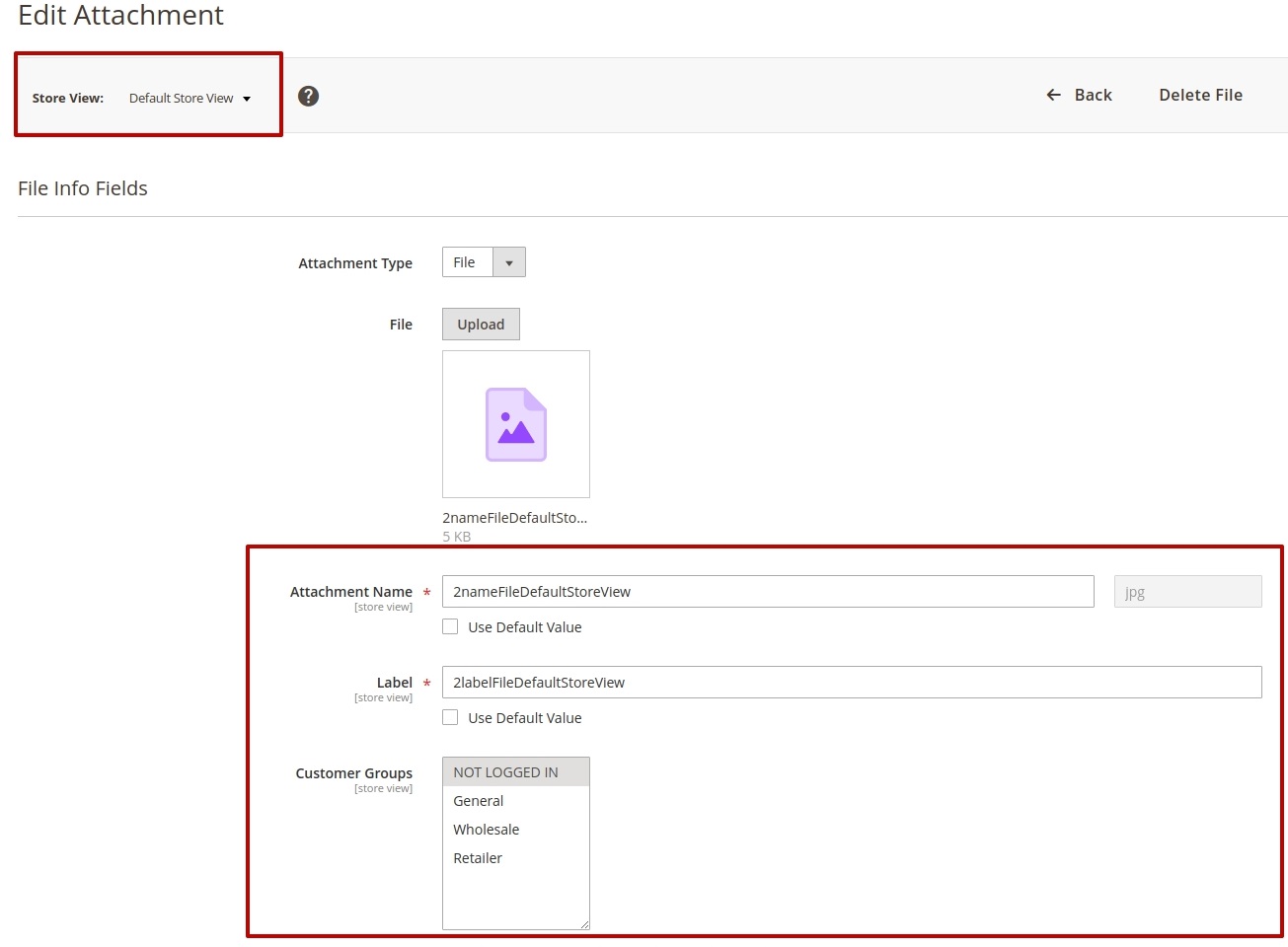The height and width of the screenshot is (947, 1288).
Task: Click the jpg file extension field
Action: tap(1187, 592)
